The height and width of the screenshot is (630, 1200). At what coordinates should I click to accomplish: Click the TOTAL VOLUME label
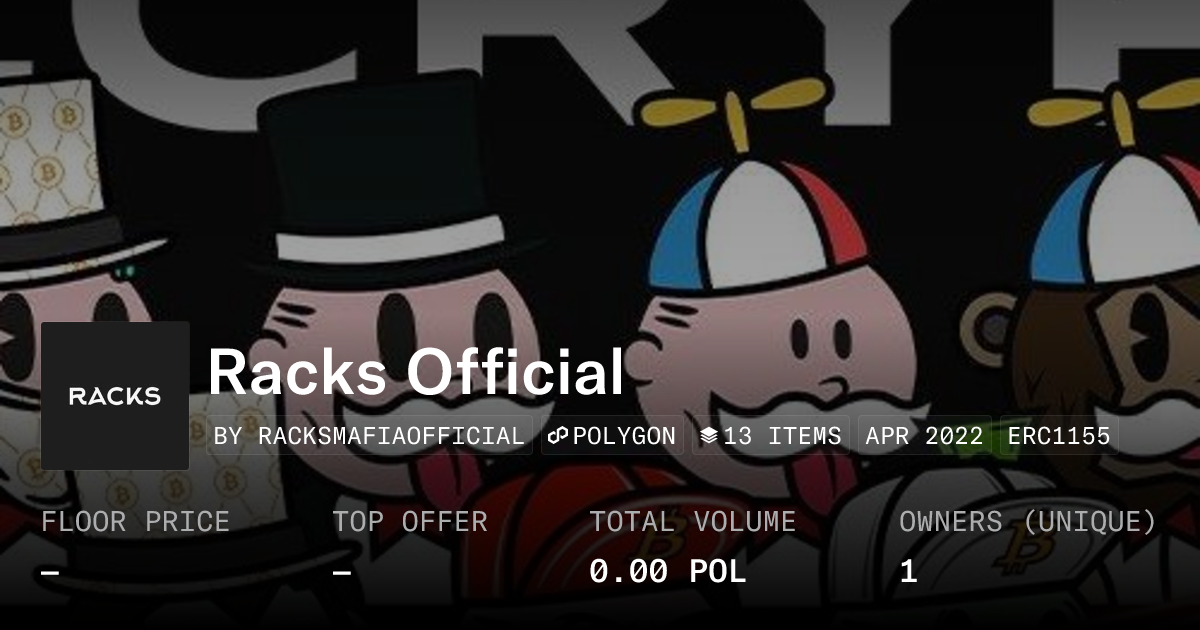click(693, 521)
